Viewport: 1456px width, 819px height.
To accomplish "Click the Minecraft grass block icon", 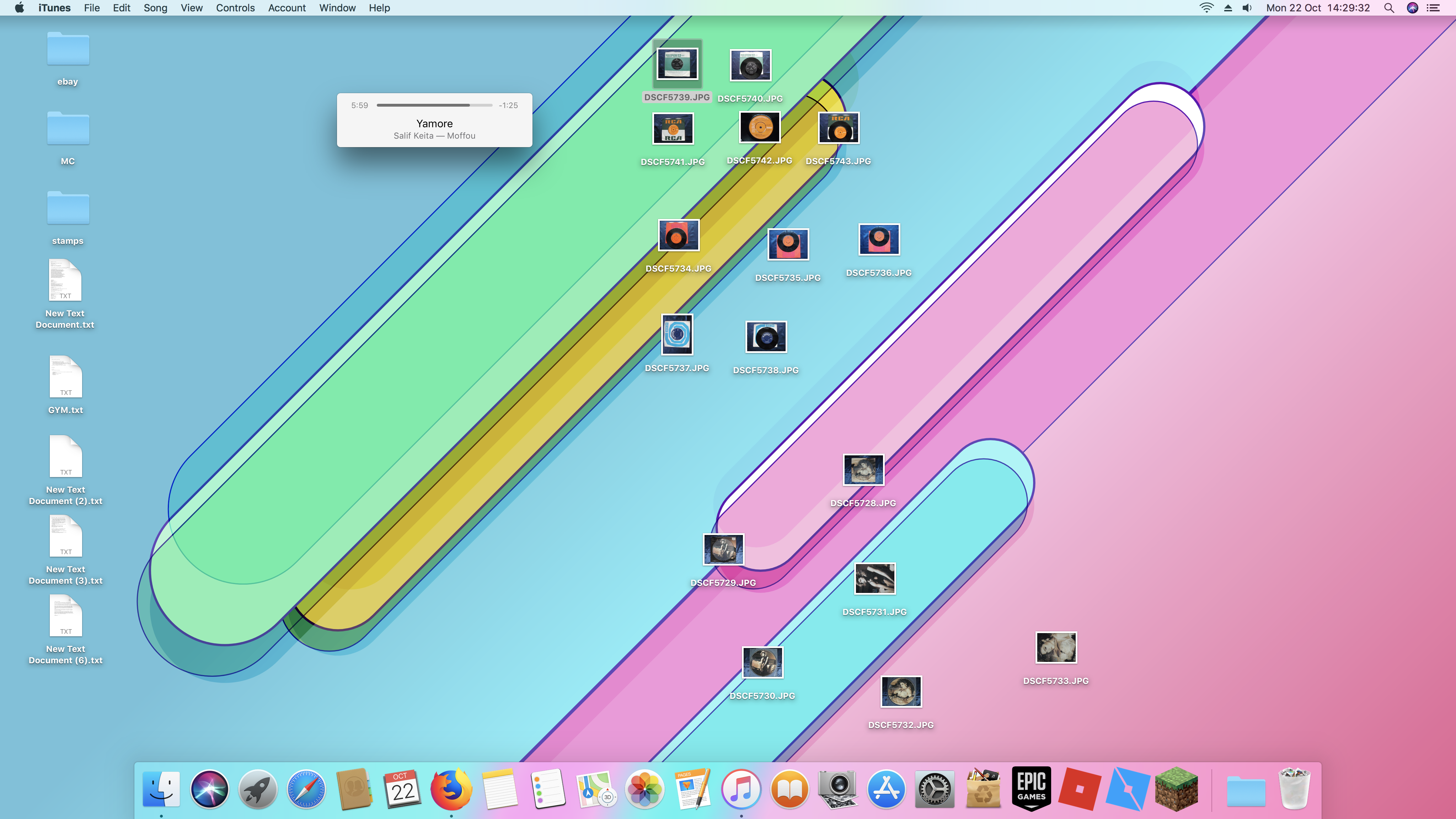I will [1176, 789].
